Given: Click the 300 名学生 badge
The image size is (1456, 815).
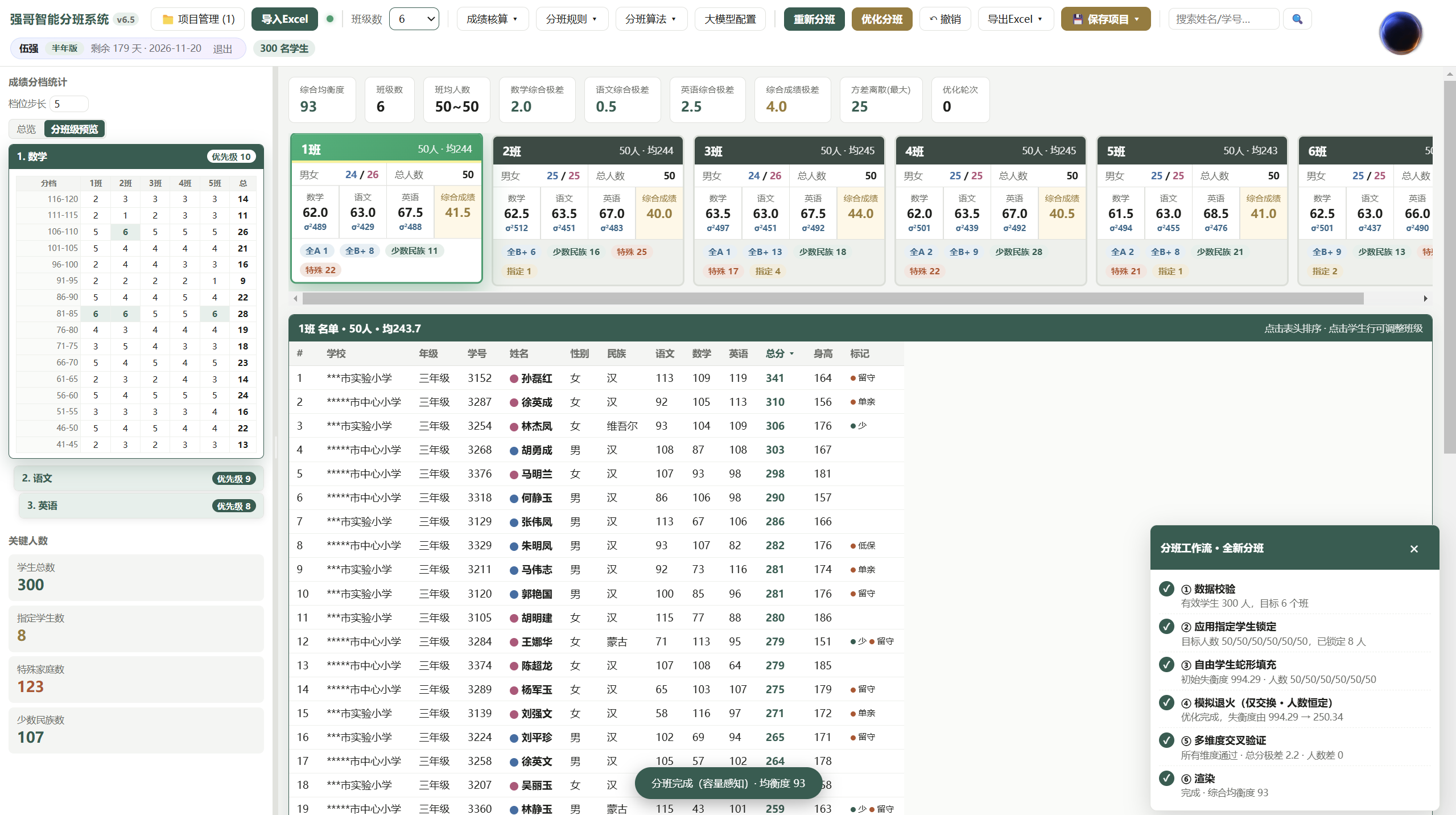Looking at the screenshot, I should (x=284, y=48).
